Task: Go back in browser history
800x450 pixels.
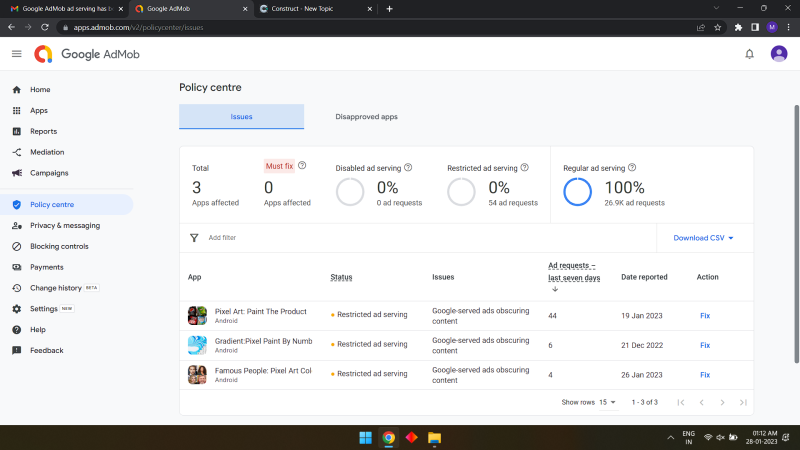Action: [x=11, y=28]
